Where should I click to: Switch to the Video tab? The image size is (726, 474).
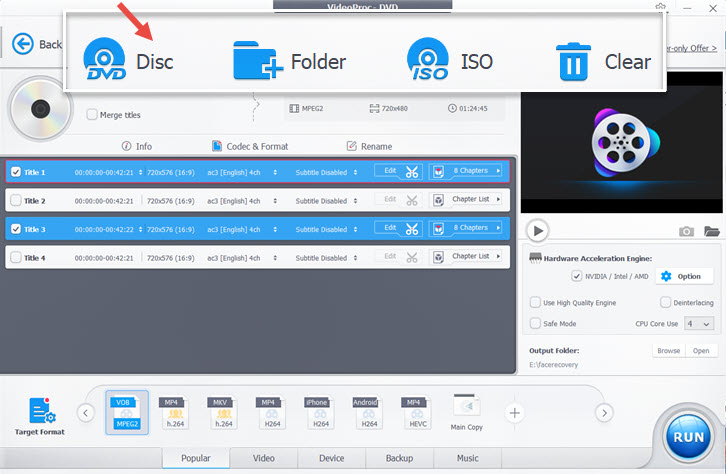click(263, 458)
